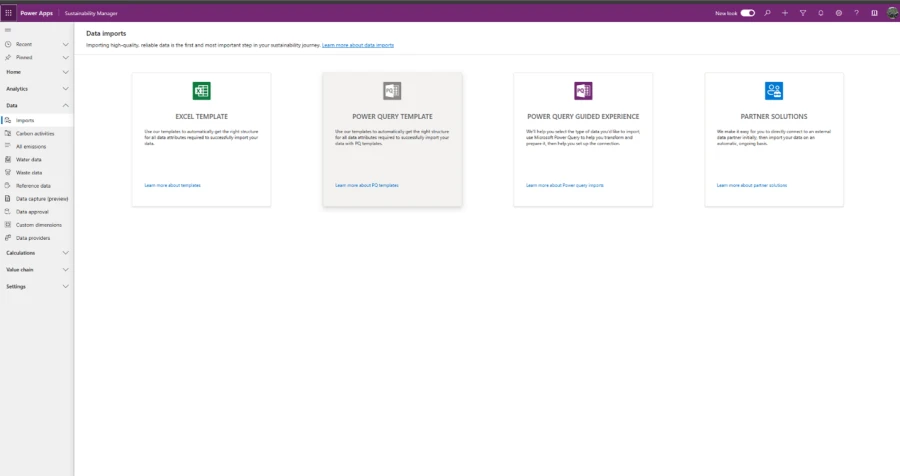900x476 pixels.
Task: Open the advanced filter funnel icon
Action: click(803, 13)
